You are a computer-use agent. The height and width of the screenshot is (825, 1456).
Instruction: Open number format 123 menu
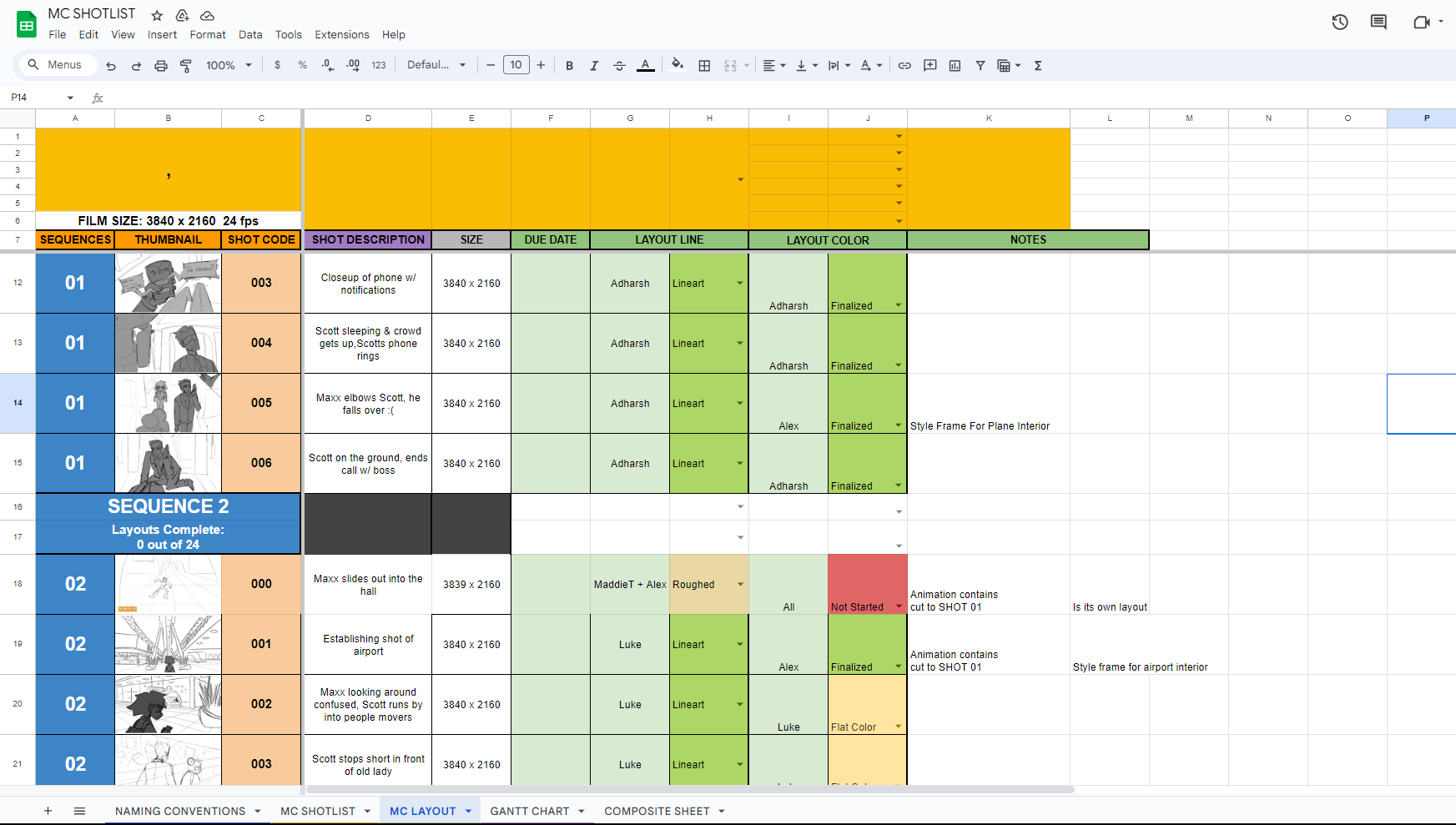click(x=379, y=65)
